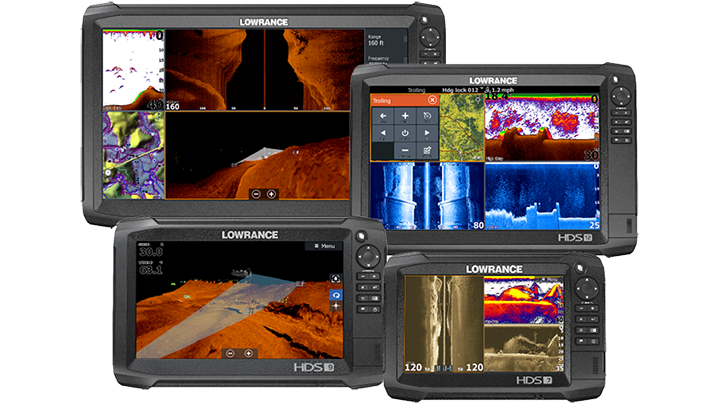Tap the blue rotate view icon on HDS 9
The image size is (720, 405).
pyautogui.click(x=336, y=295)
